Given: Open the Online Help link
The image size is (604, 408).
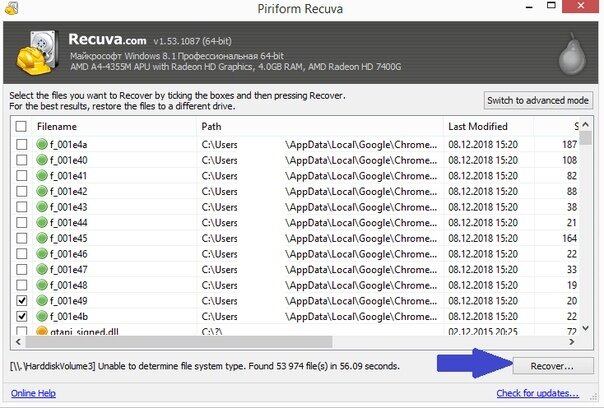Looking at the screenshot, I should (34, 393).
